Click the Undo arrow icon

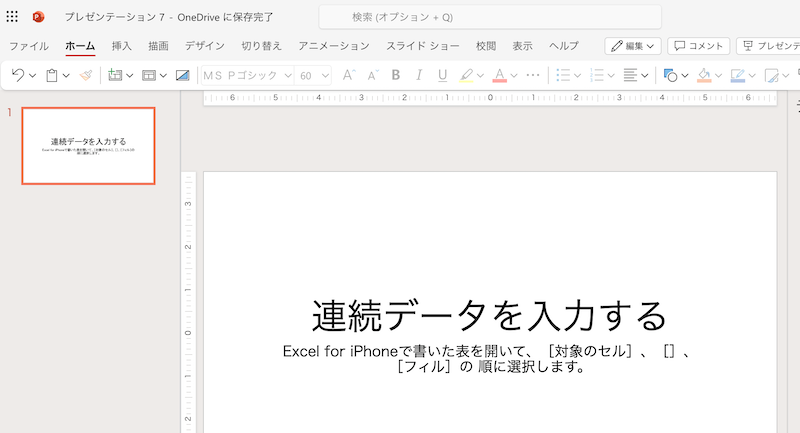pyautogui.click(x=18, y=75)
